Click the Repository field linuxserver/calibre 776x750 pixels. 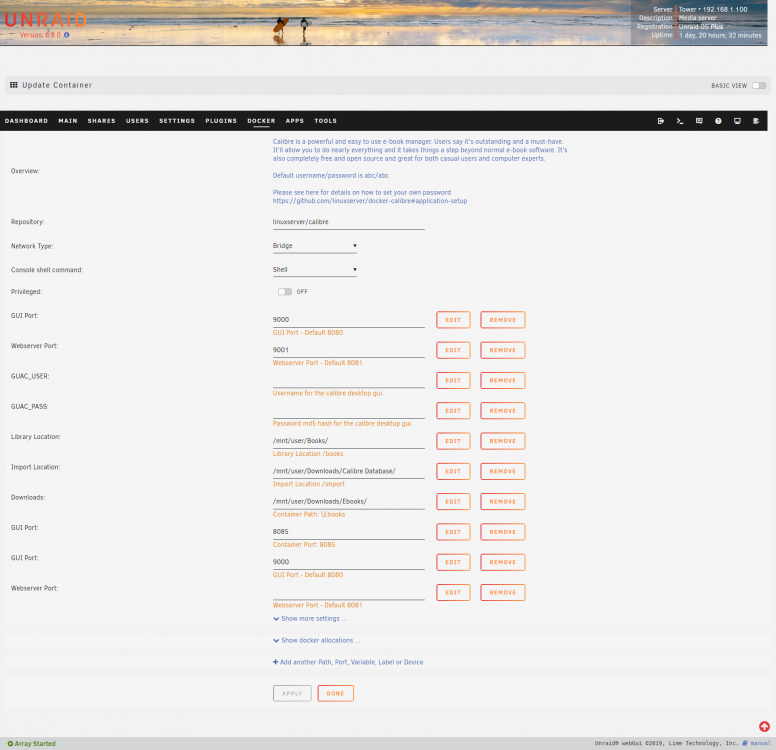pyautogui.click(x=348, y=222)
